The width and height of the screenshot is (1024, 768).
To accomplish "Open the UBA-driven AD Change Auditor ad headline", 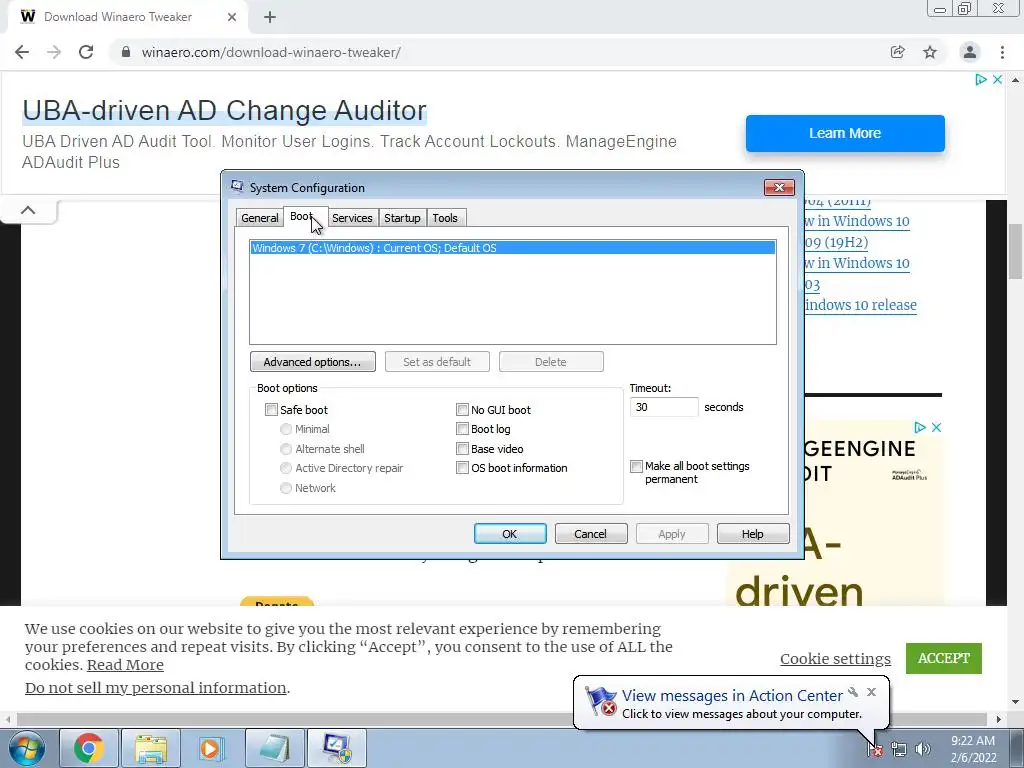I will pos(225,110).
